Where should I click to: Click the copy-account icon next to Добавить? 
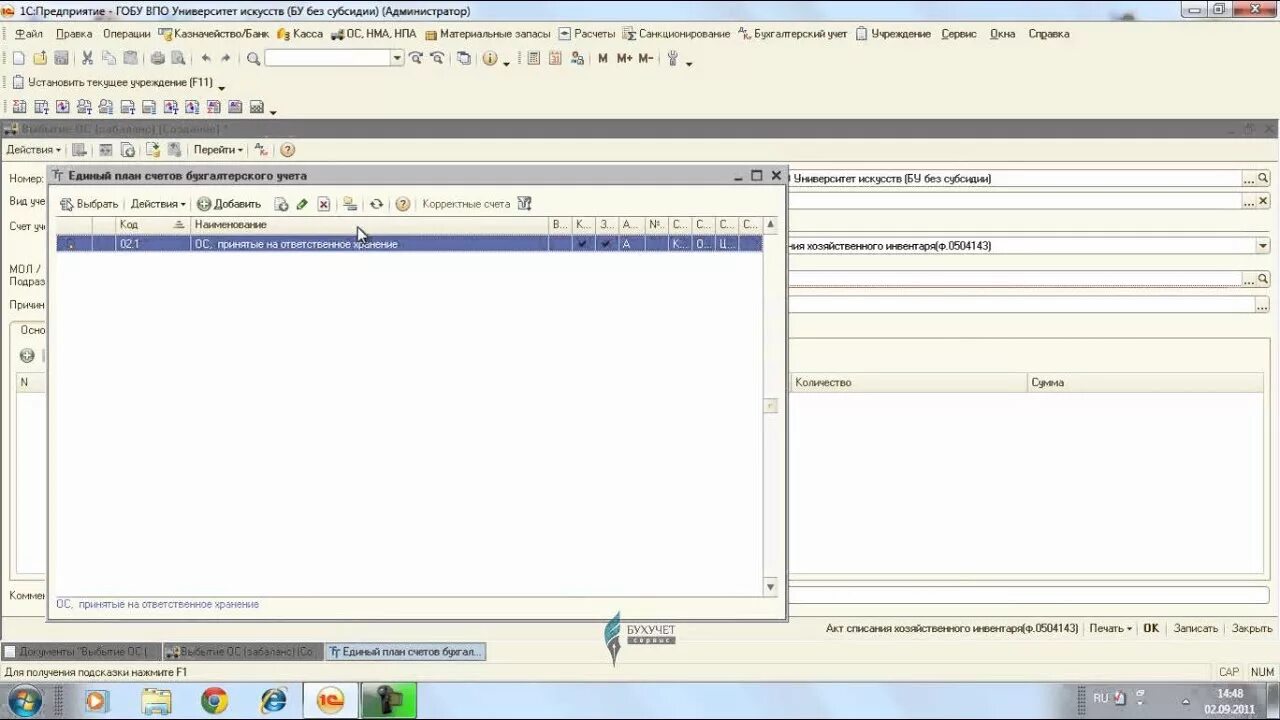pyautogui.click(x=282, y=204)
